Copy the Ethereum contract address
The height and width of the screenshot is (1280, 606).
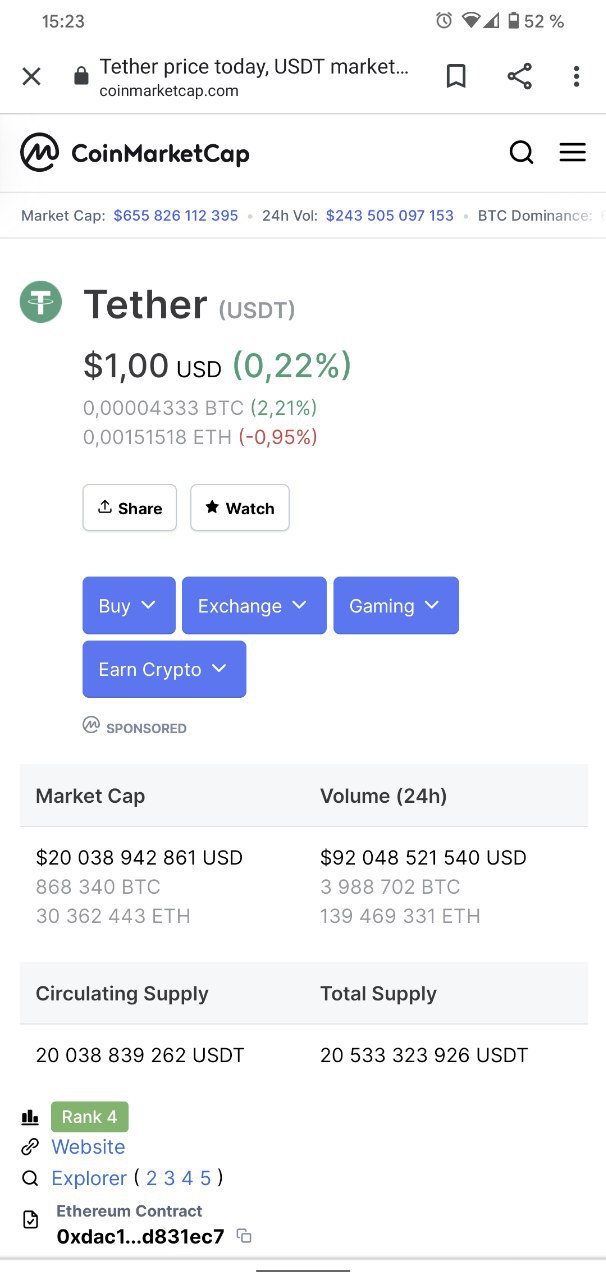[244, 1236]
